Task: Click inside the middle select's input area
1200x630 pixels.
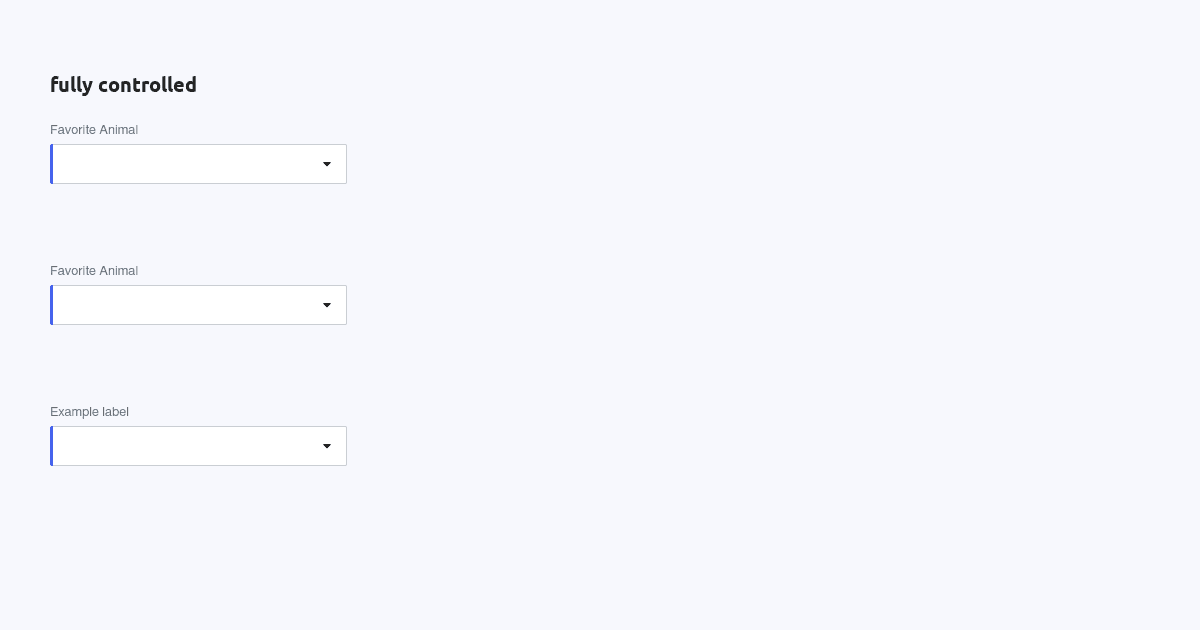Action: (x=180, y=305)
